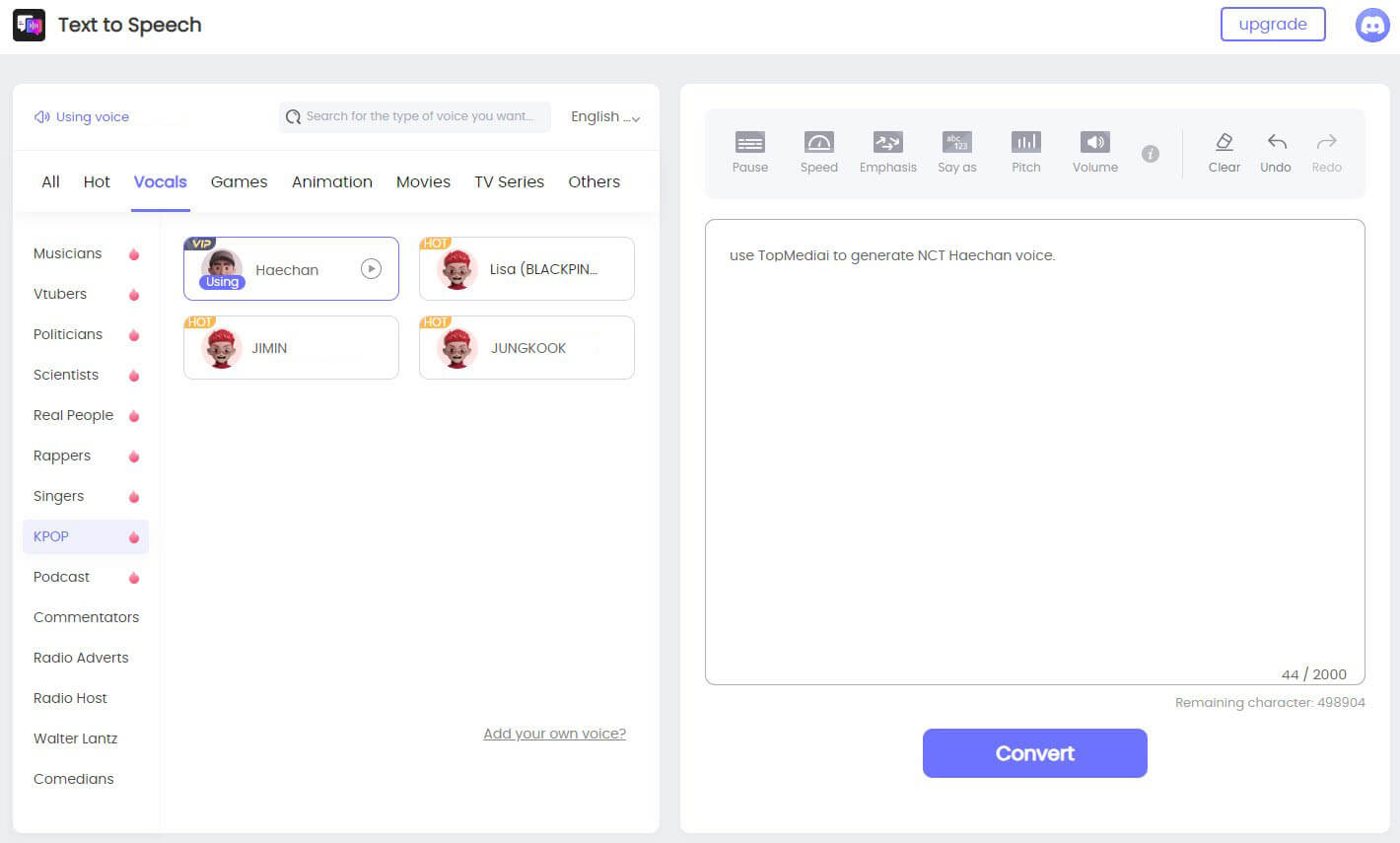This screenshot has width=1400, height=843.
Task: Choose the Podcast category
Action: [x=61, y=577]
